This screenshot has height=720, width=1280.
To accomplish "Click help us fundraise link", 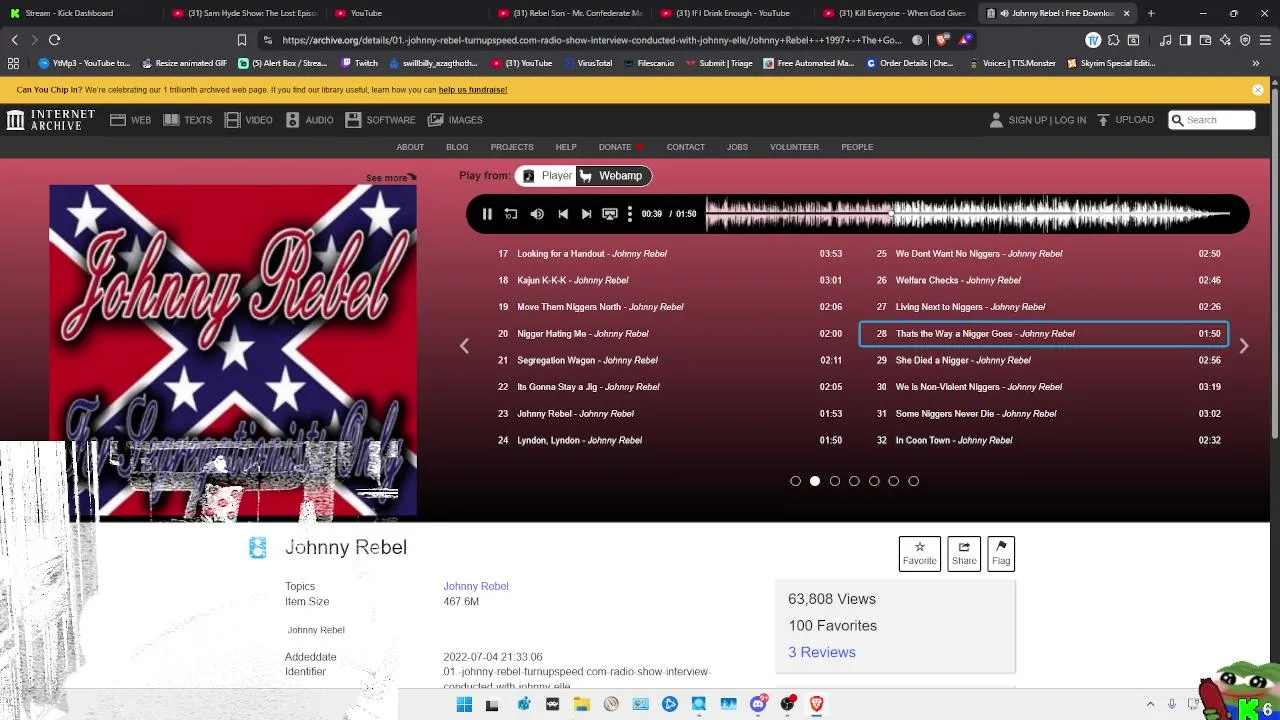I will (x=472, y=90).
